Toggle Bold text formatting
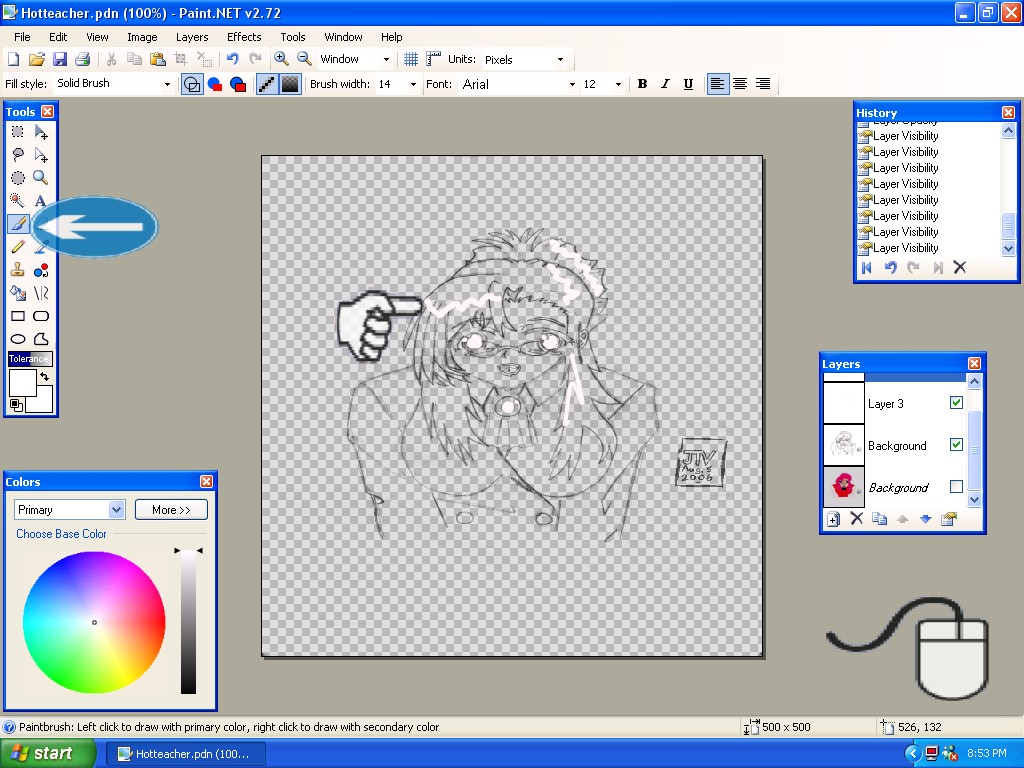The height and width of the screenshot is (768, 1024). [x=643, y=84]
